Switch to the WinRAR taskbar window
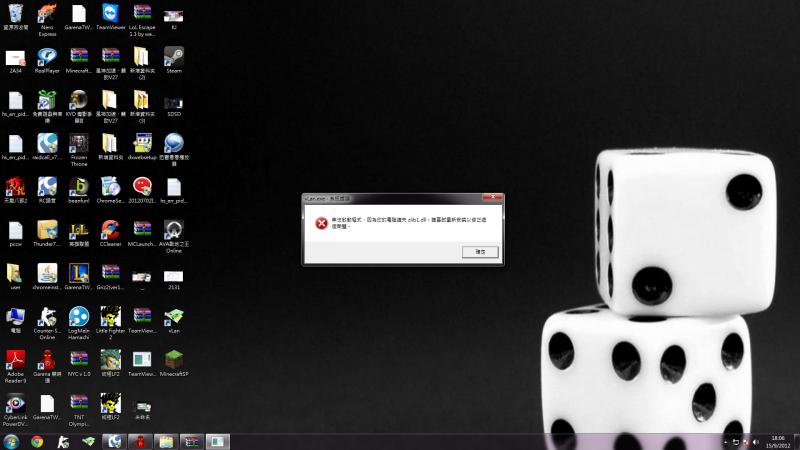The height and width of the screenshot is (450, 800). pyautogui.click(x=192, y=442)
